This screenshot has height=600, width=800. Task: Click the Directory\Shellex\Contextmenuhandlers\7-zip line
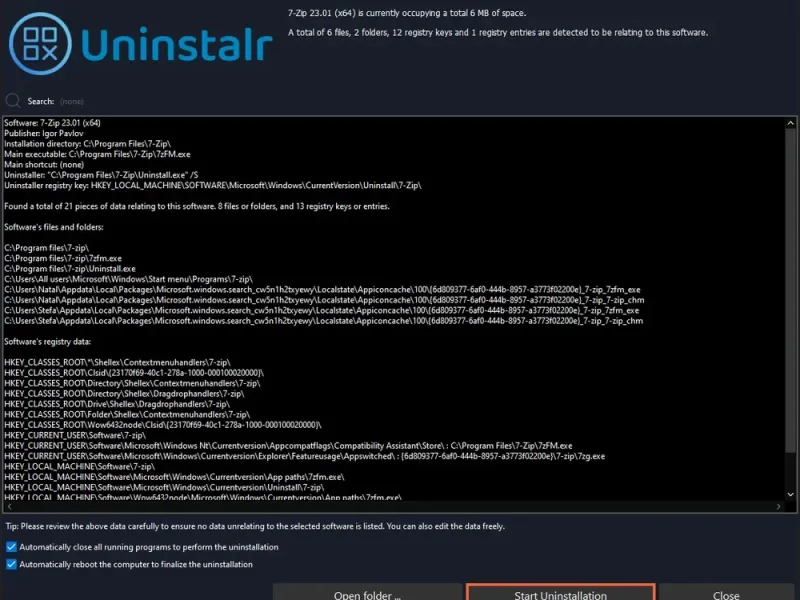[x=132, y=383]
